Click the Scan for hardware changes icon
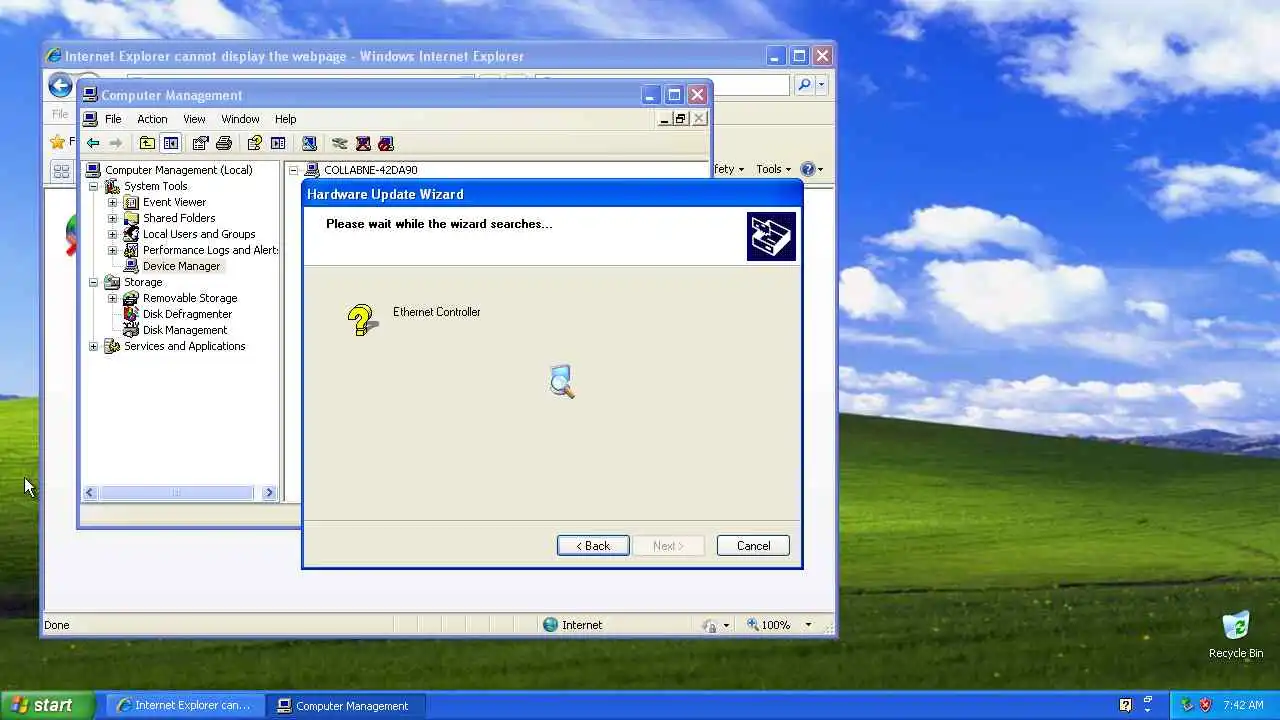Screen dimensions: 1280x720 point(309,143)
